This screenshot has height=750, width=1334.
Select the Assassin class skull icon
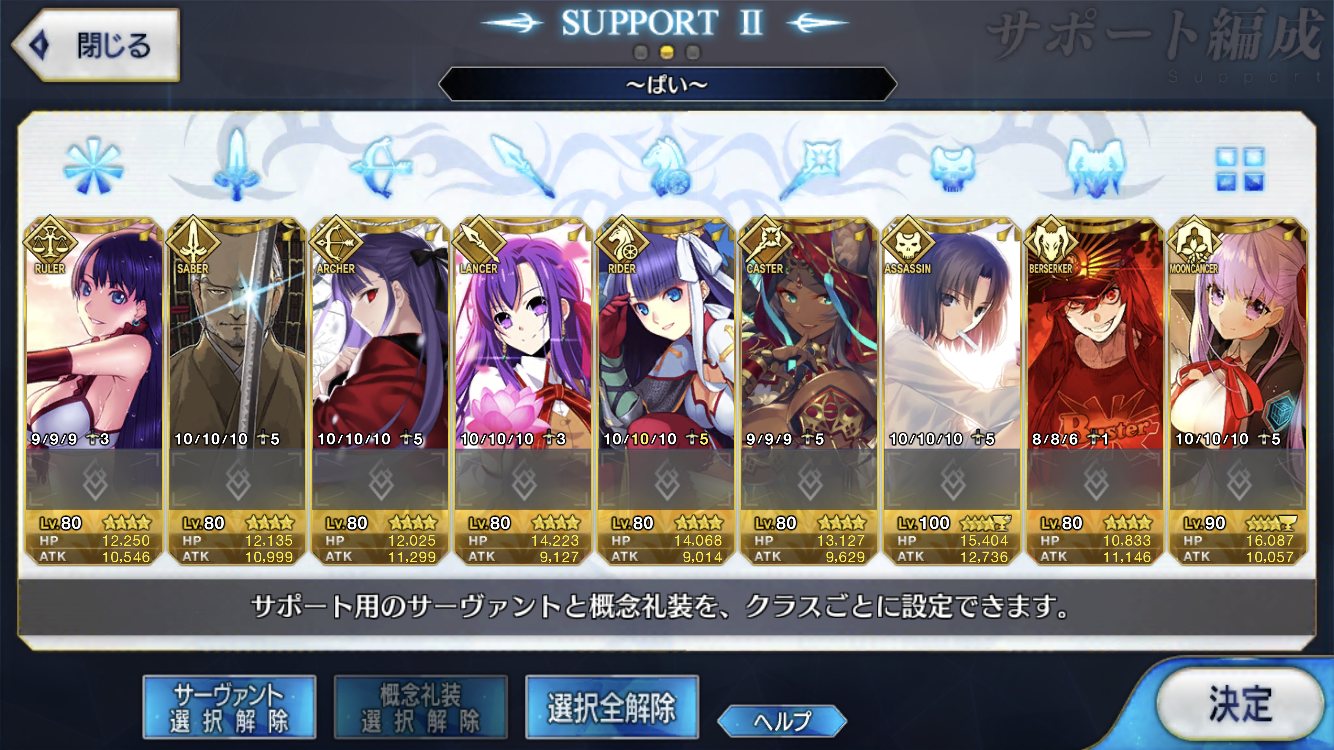click(952, 166)
